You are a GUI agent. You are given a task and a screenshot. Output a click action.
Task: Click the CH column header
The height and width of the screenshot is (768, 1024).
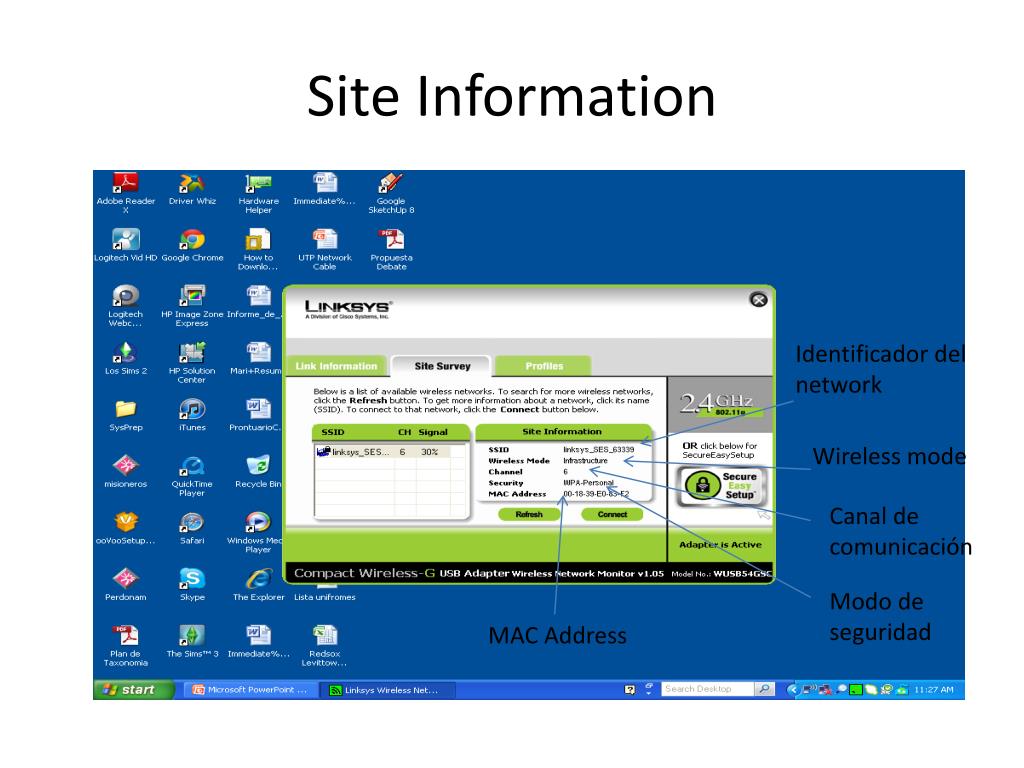click(405, 432)
